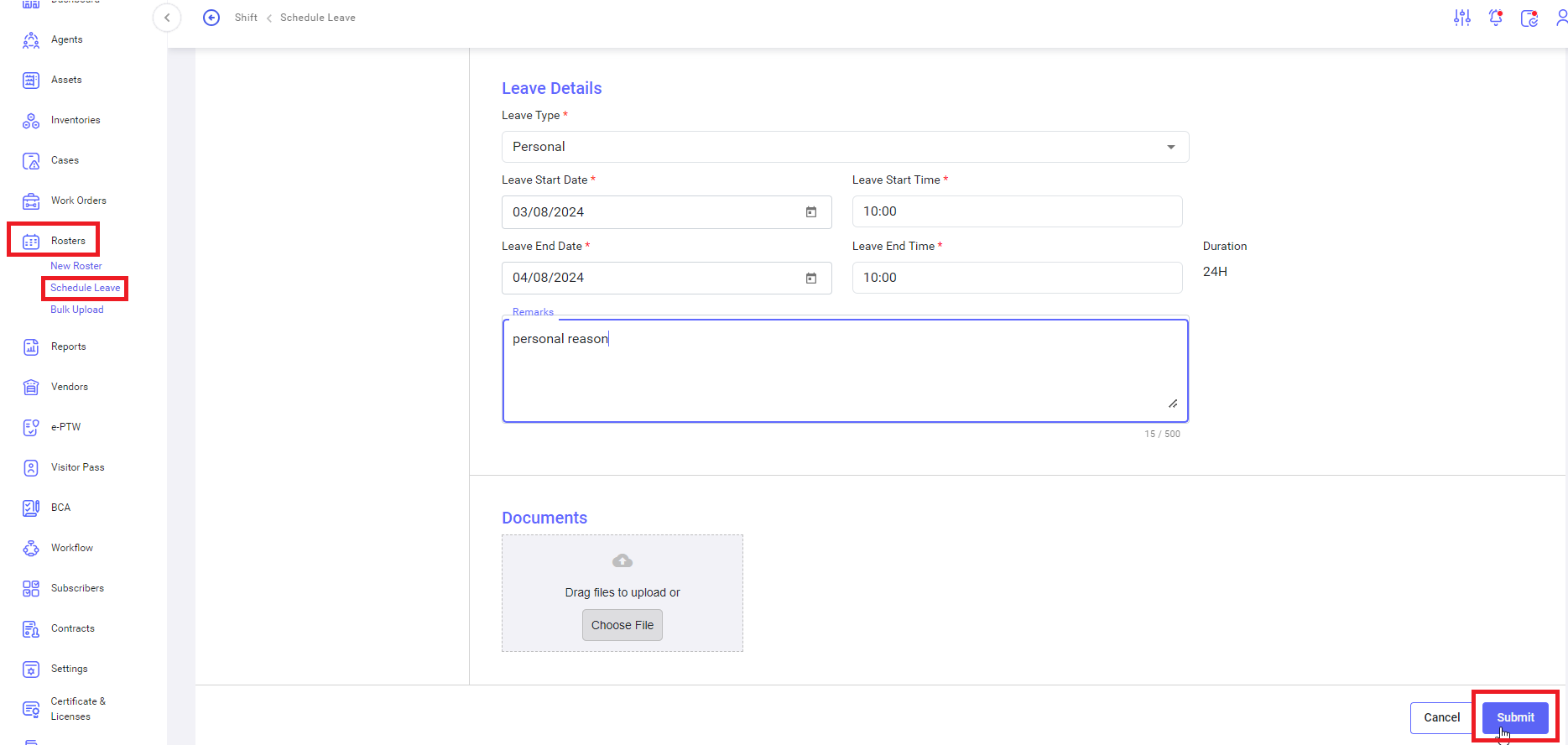Open notifications bell icon
The height and width of the screenshot is (745, 1568).
pyautogui.click(x=1496, y=18)
